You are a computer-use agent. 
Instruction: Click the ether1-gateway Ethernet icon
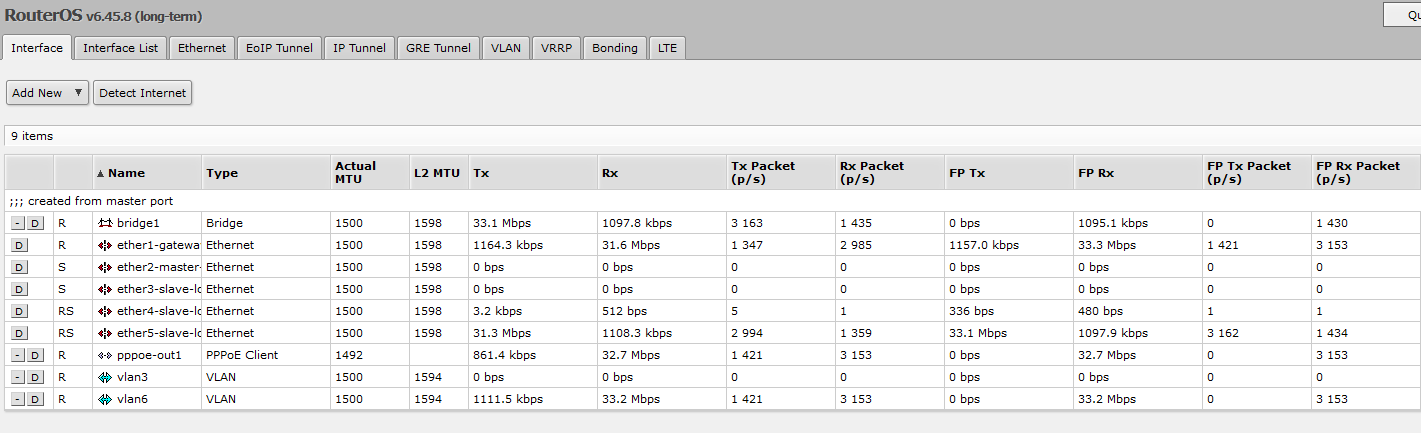[x=105, y=245]
